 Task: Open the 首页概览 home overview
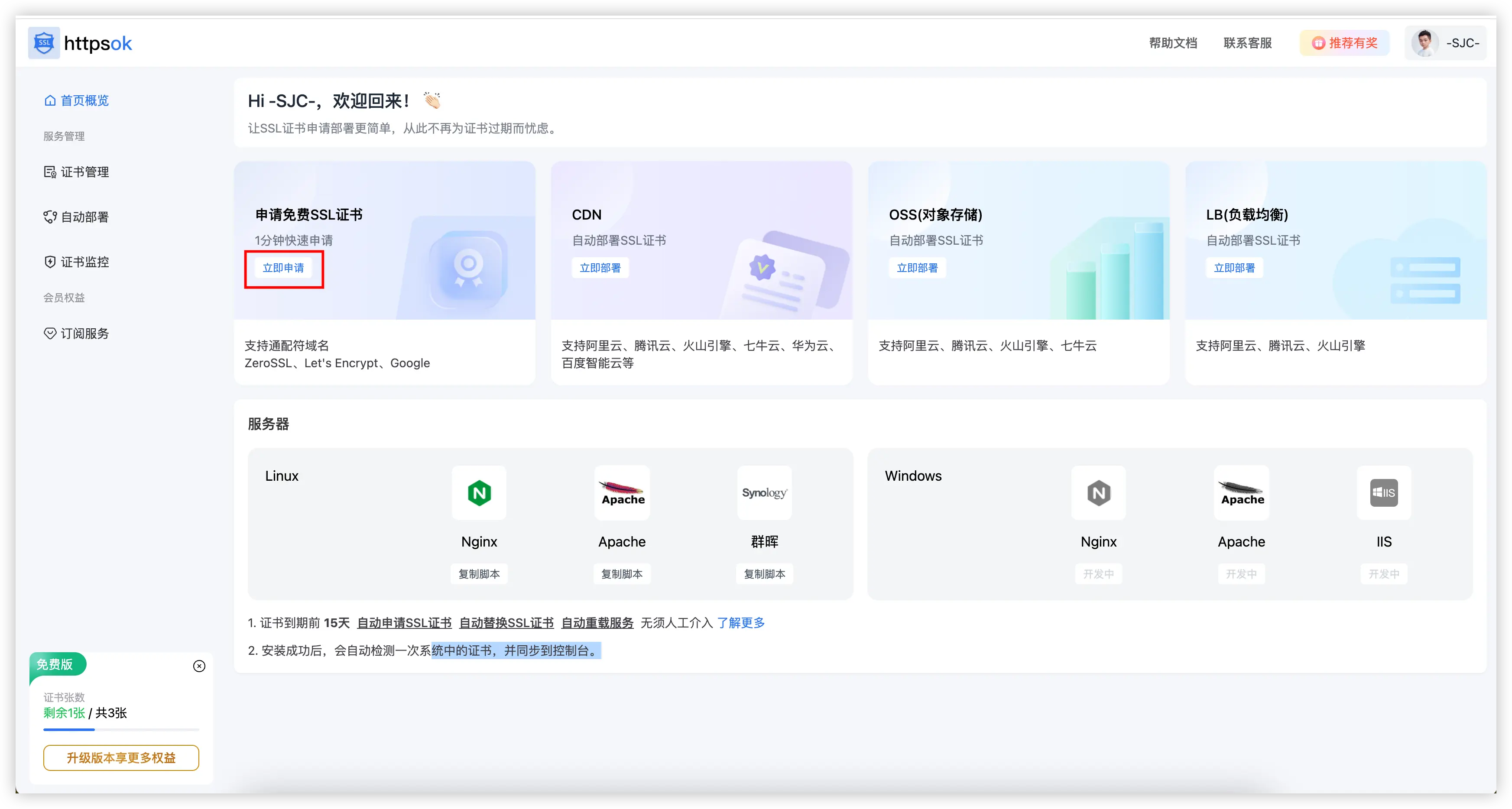tap(84, 100)
